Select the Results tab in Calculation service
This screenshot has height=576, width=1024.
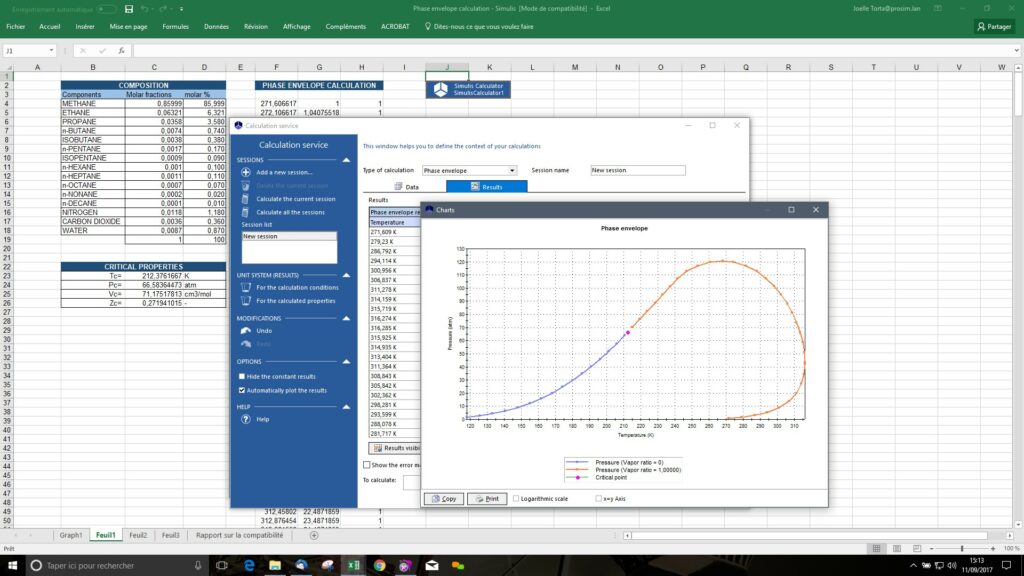pyautogui.click(x=487, y=187)
